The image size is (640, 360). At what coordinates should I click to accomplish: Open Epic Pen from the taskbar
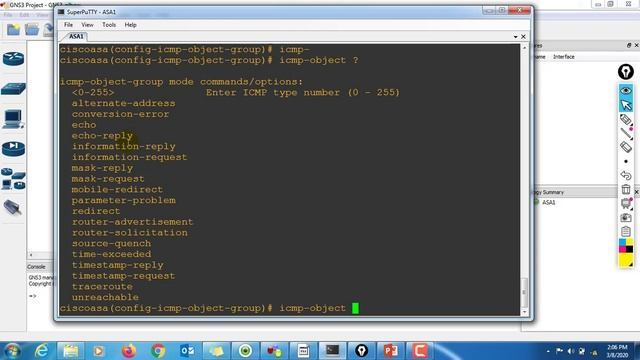coord(362,351)
